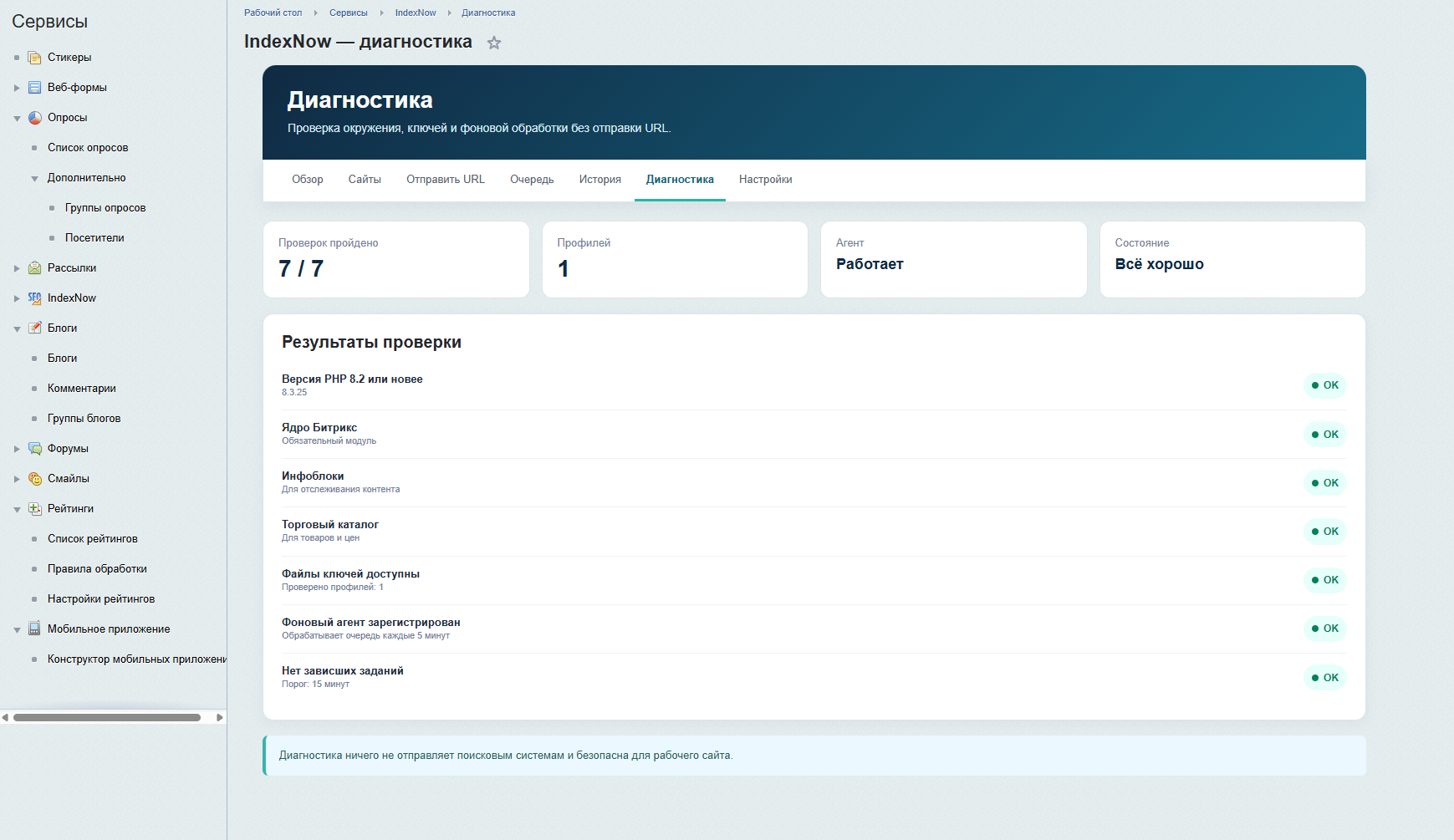1454x840 pixels.
Task: Collapse the Опросы tree node
Action: (x=17, y=119)
